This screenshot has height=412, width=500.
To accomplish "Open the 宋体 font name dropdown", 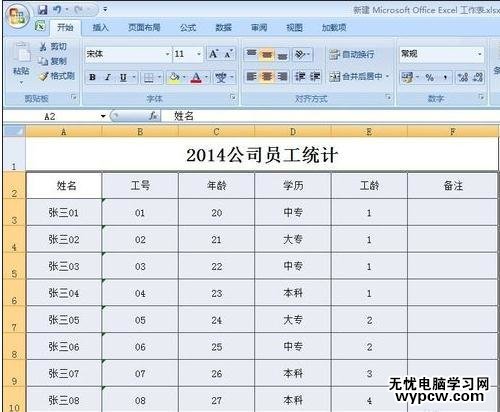I will tap(168, 54).
